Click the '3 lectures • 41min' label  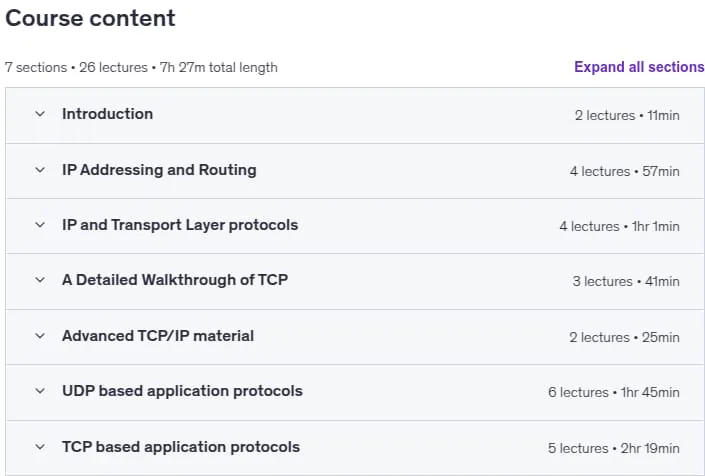(x=626, y=281)
